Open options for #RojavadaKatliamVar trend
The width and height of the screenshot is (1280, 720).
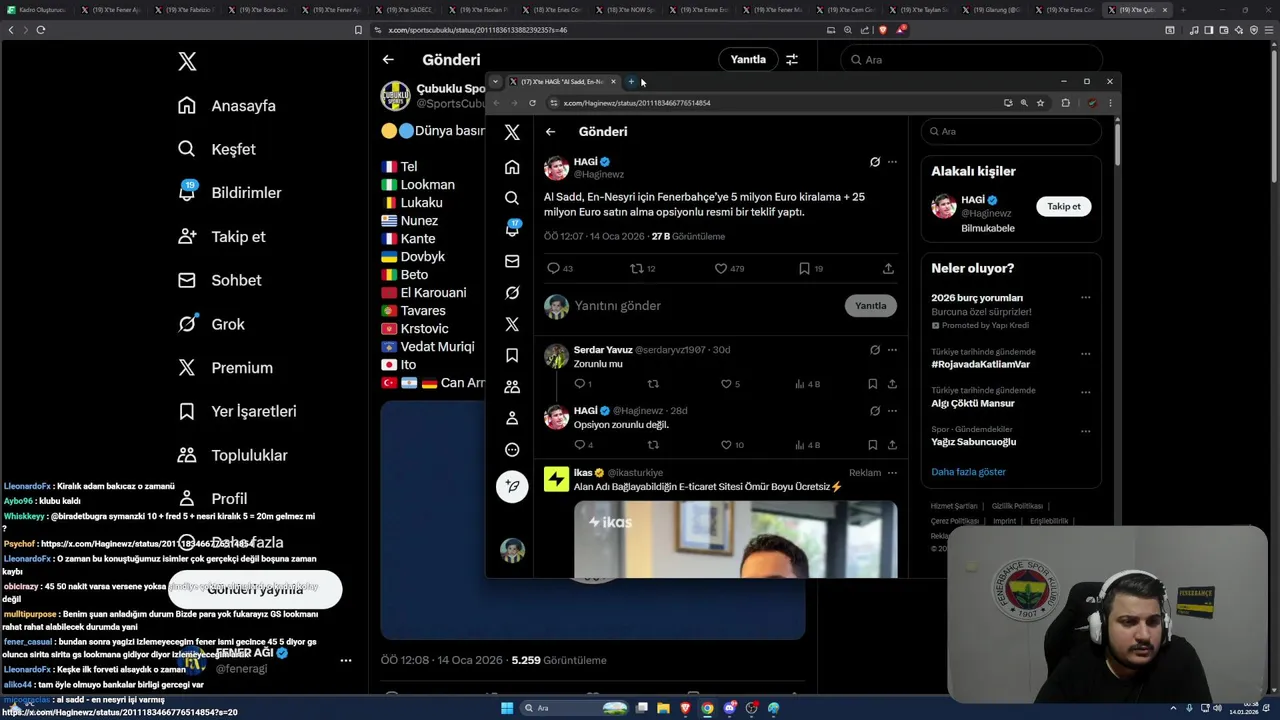pyautogui.click(x=1085, y=352)
